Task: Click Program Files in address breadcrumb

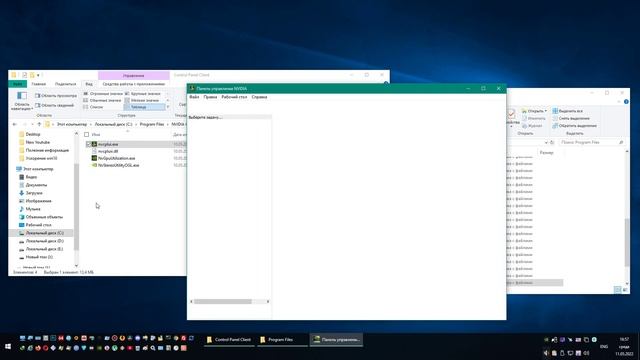Action: [151, 124]
